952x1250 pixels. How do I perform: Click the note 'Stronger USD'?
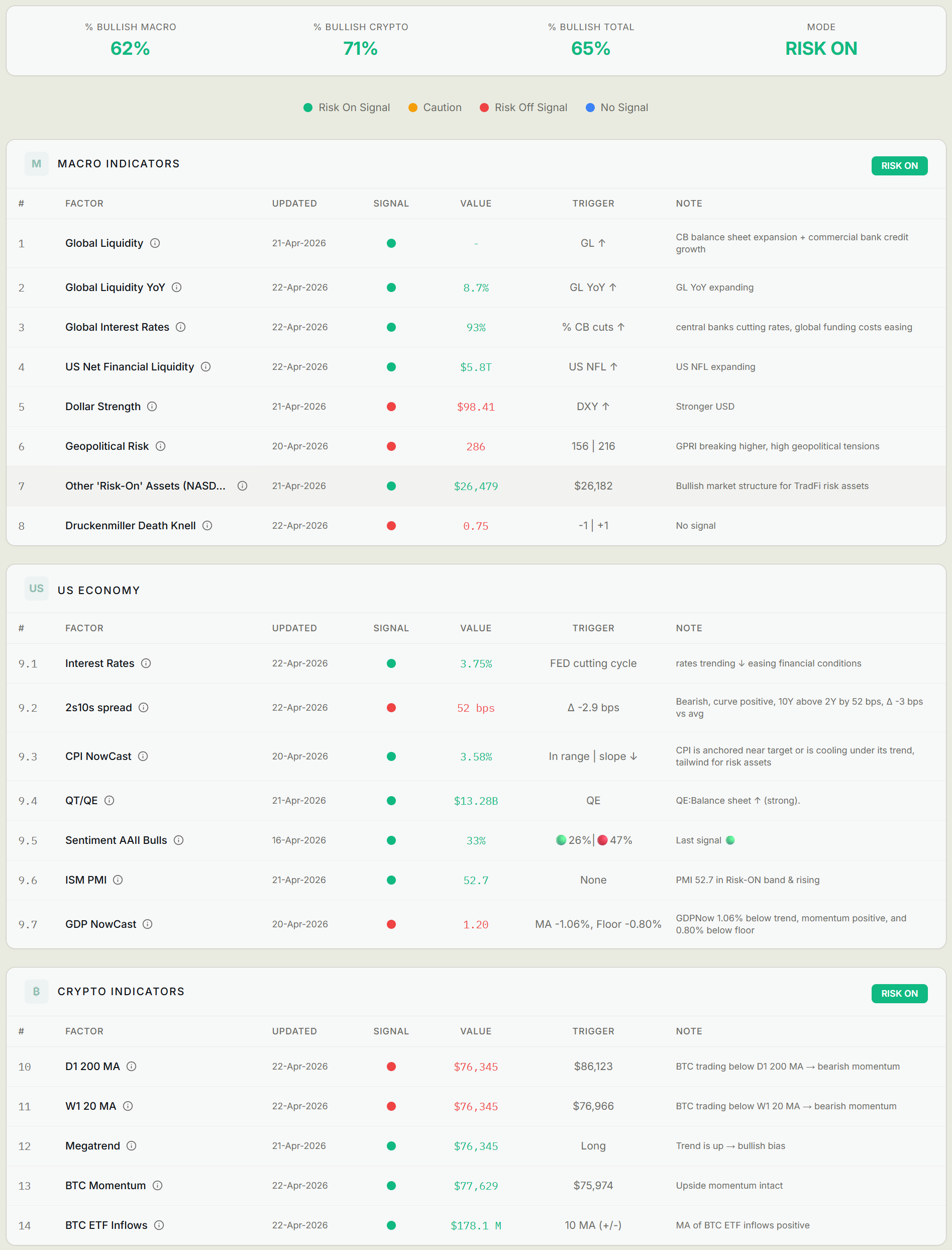tap(705, 407)
